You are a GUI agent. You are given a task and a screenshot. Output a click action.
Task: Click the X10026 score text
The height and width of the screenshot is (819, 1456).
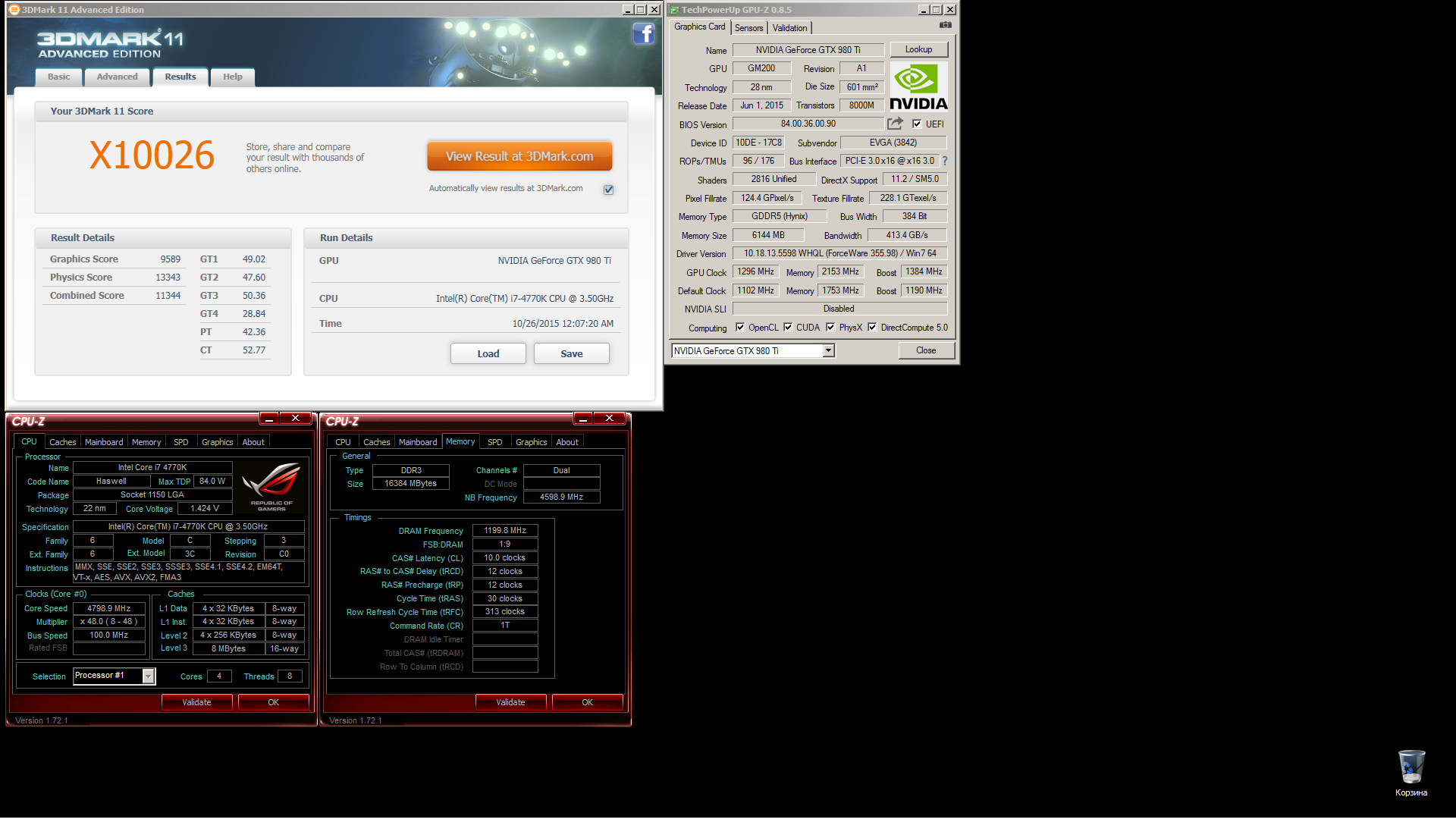coord(152,155)
